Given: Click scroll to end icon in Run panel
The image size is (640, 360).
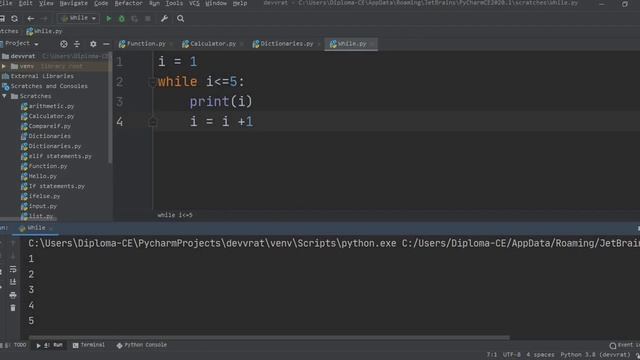Looking at the screenshot, I should click(x=13, y=282).
